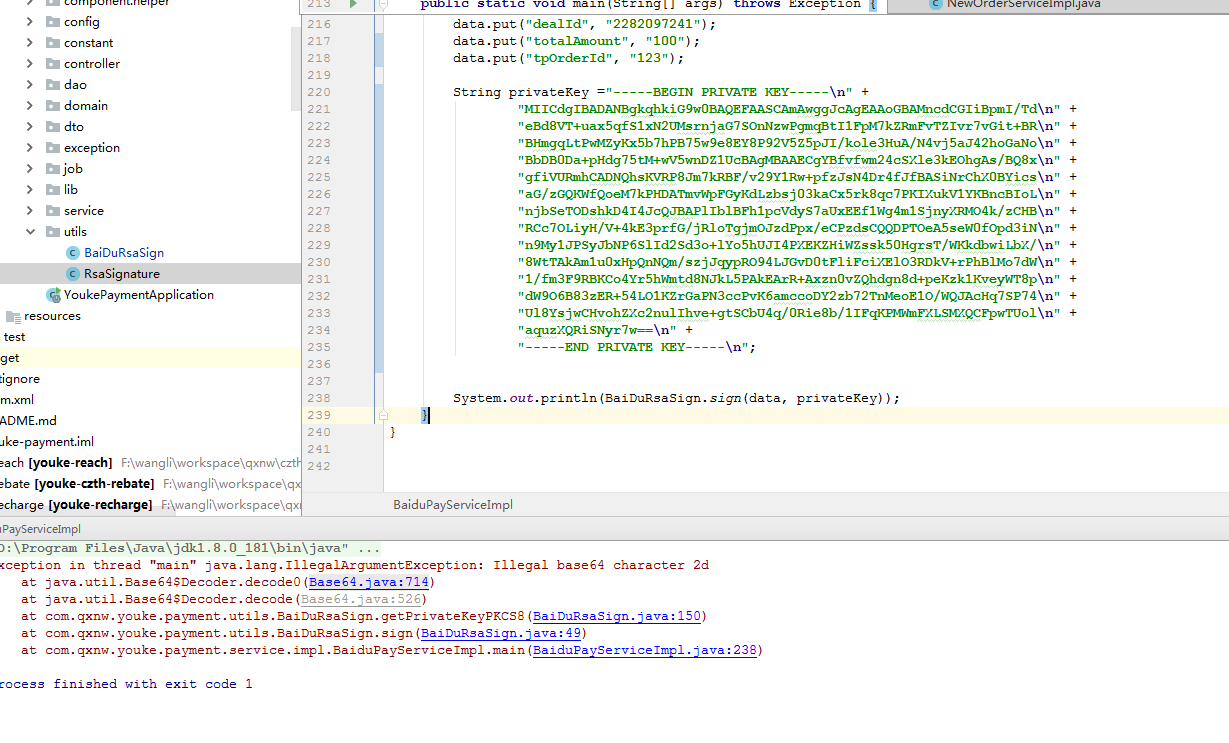
Task: Expand the controller package
Action: 29,64
